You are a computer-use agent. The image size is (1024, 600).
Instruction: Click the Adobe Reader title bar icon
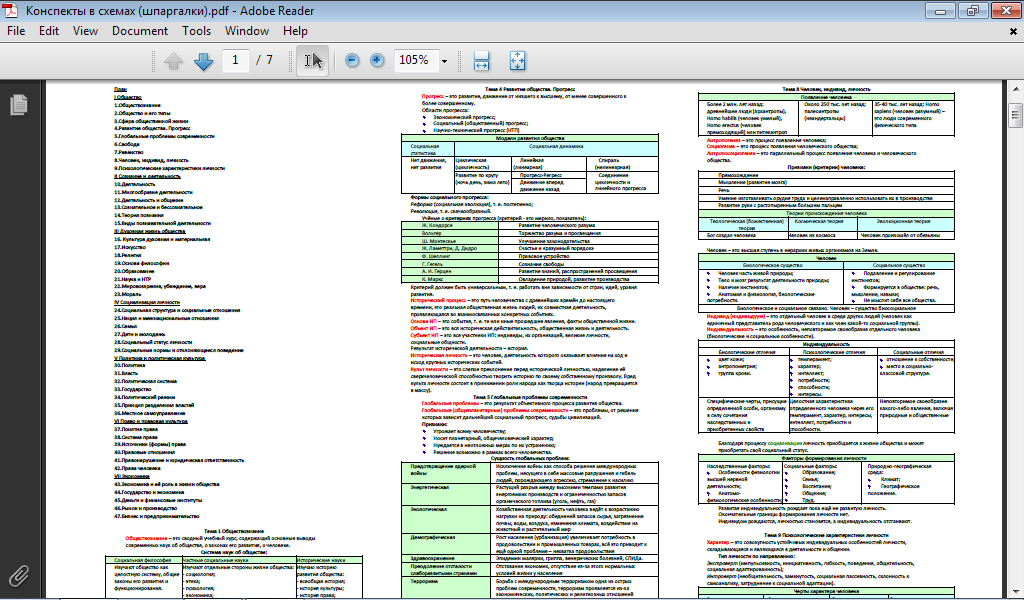click(x=12, y=10)
